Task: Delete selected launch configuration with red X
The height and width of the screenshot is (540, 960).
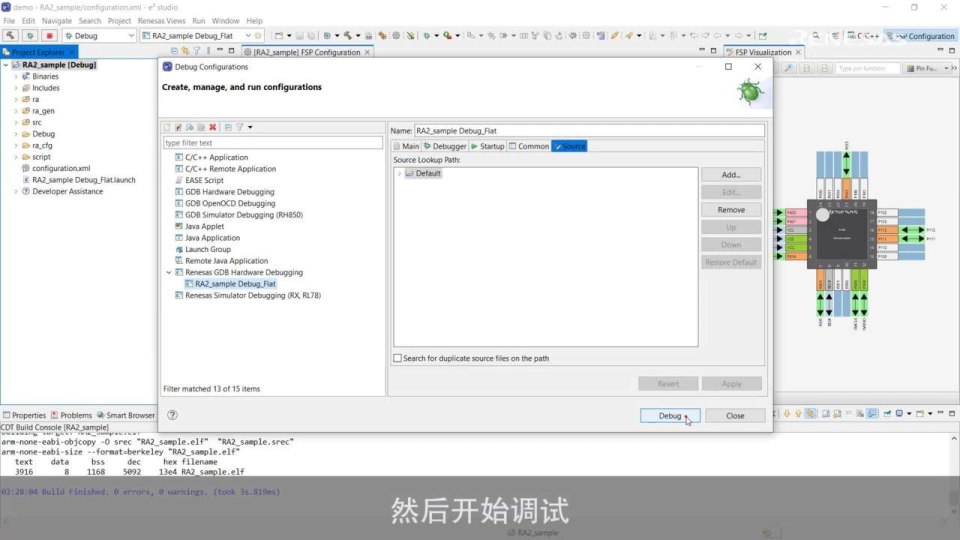Action: 212,127
